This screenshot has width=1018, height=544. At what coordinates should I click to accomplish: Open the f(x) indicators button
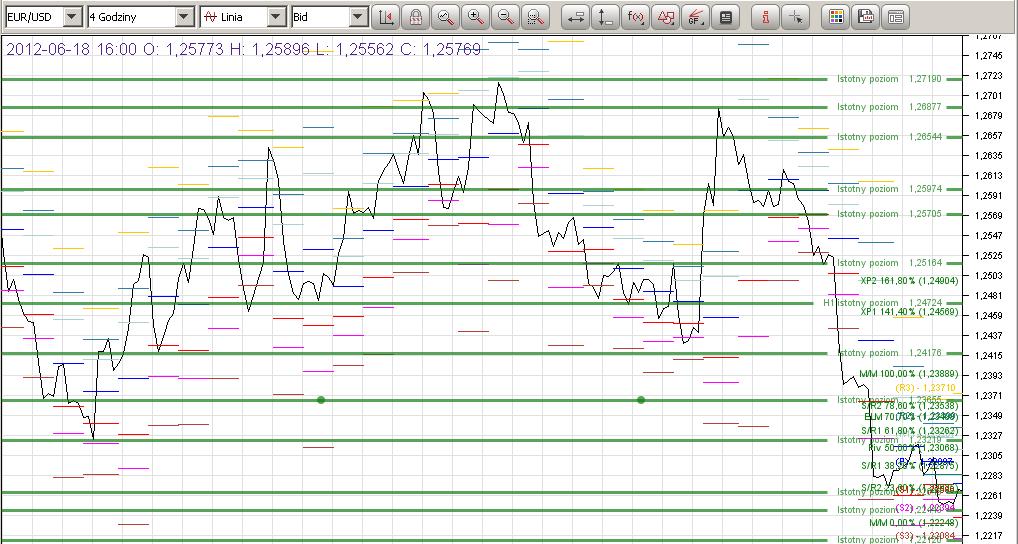point(636,18)
